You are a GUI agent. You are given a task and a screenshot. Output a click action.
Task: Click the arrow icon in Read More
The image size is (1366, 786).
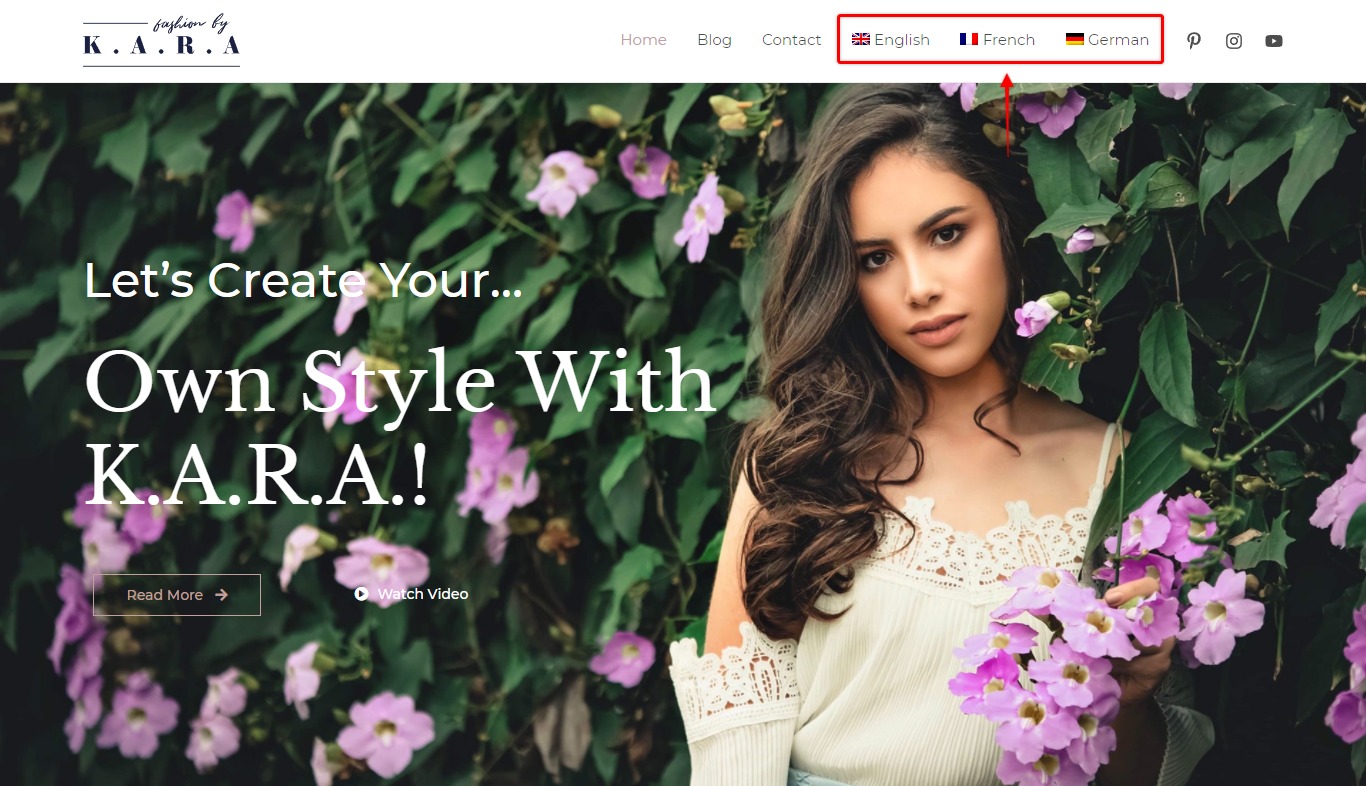click(221, 595)
